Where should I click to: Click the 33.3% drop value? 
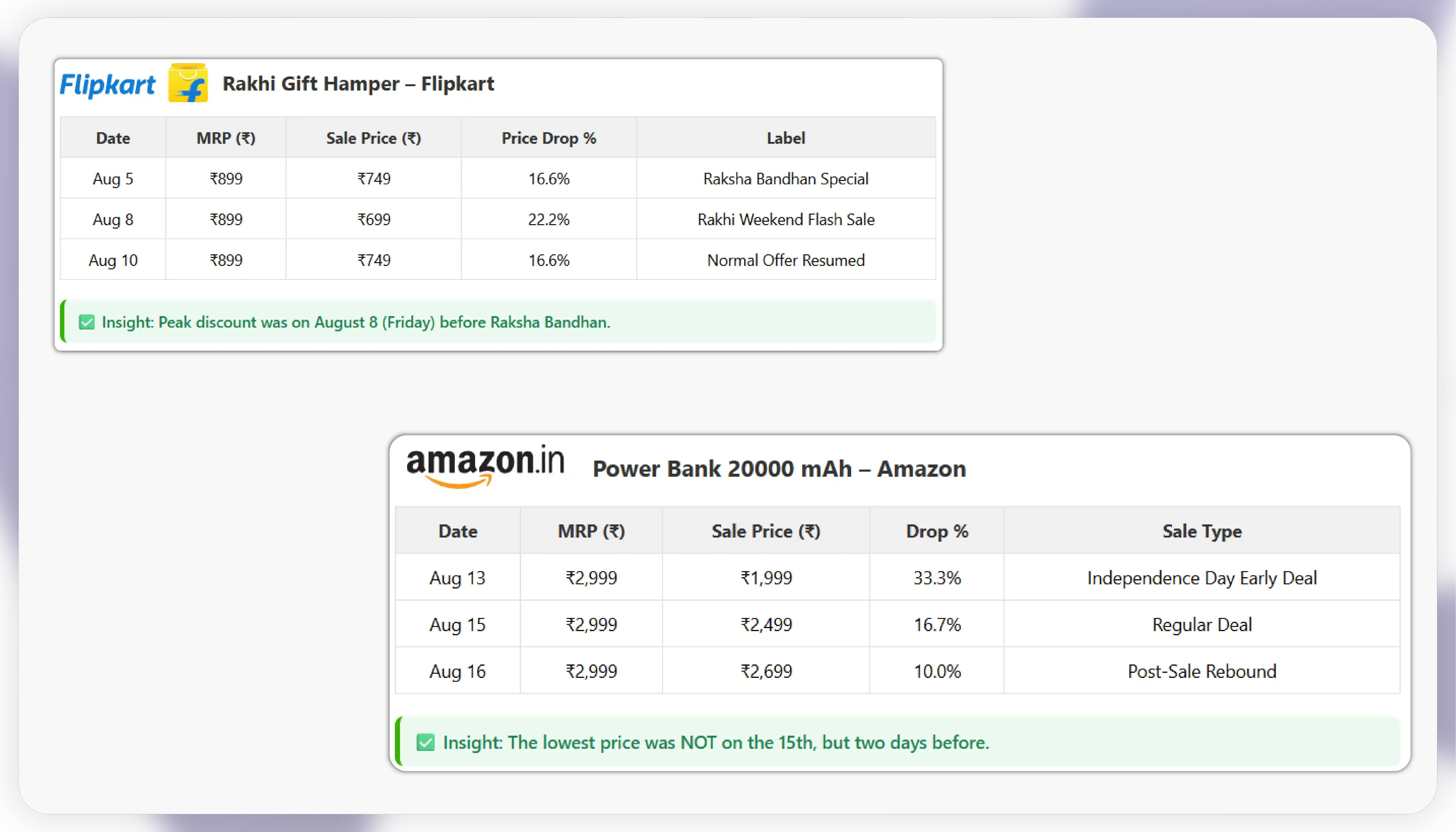click(936, 578)
